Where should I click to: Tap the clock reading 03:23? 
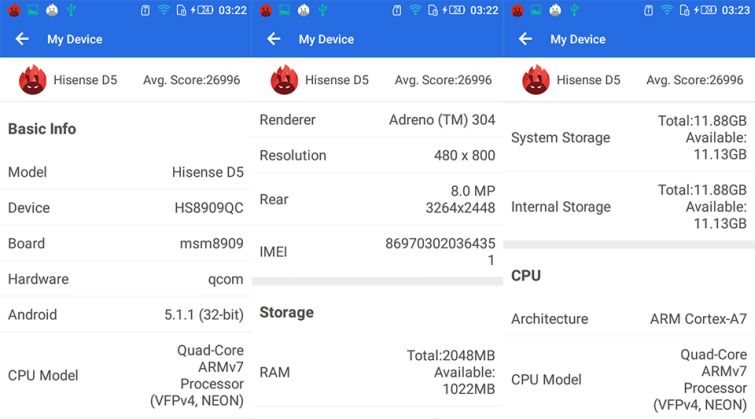tap(736, 10)
